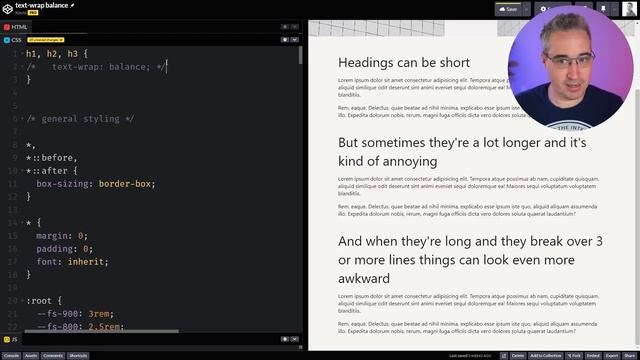This screenshot has height=360, width=640.
Task: Open dropdown arrow next to pin icon
Action: [x=615, y=9]
